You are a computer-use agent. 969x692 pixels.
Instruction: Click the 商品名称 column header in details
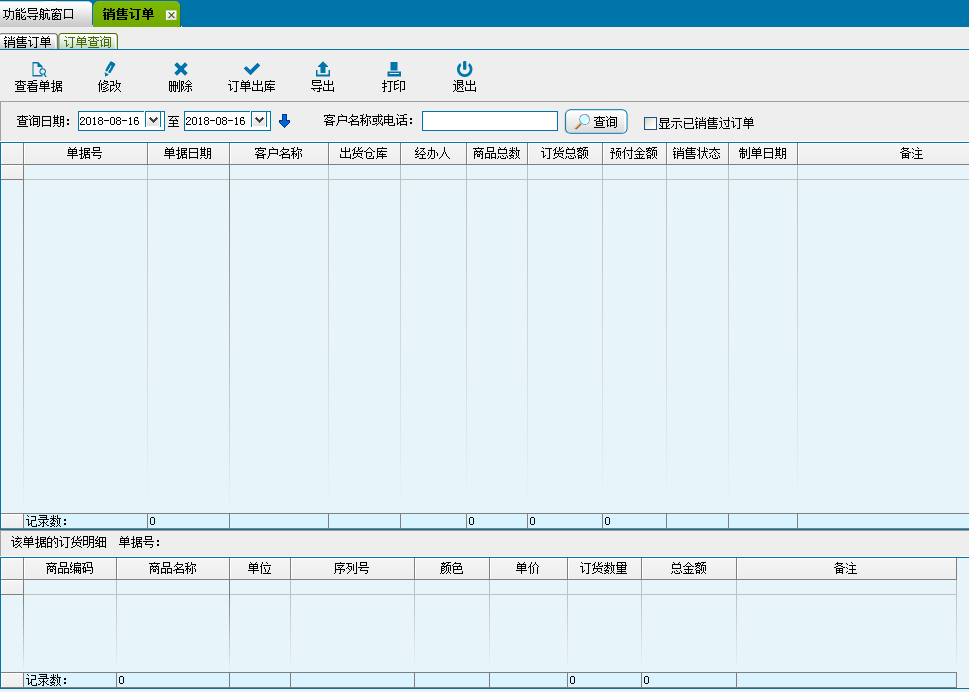(172, 569)
